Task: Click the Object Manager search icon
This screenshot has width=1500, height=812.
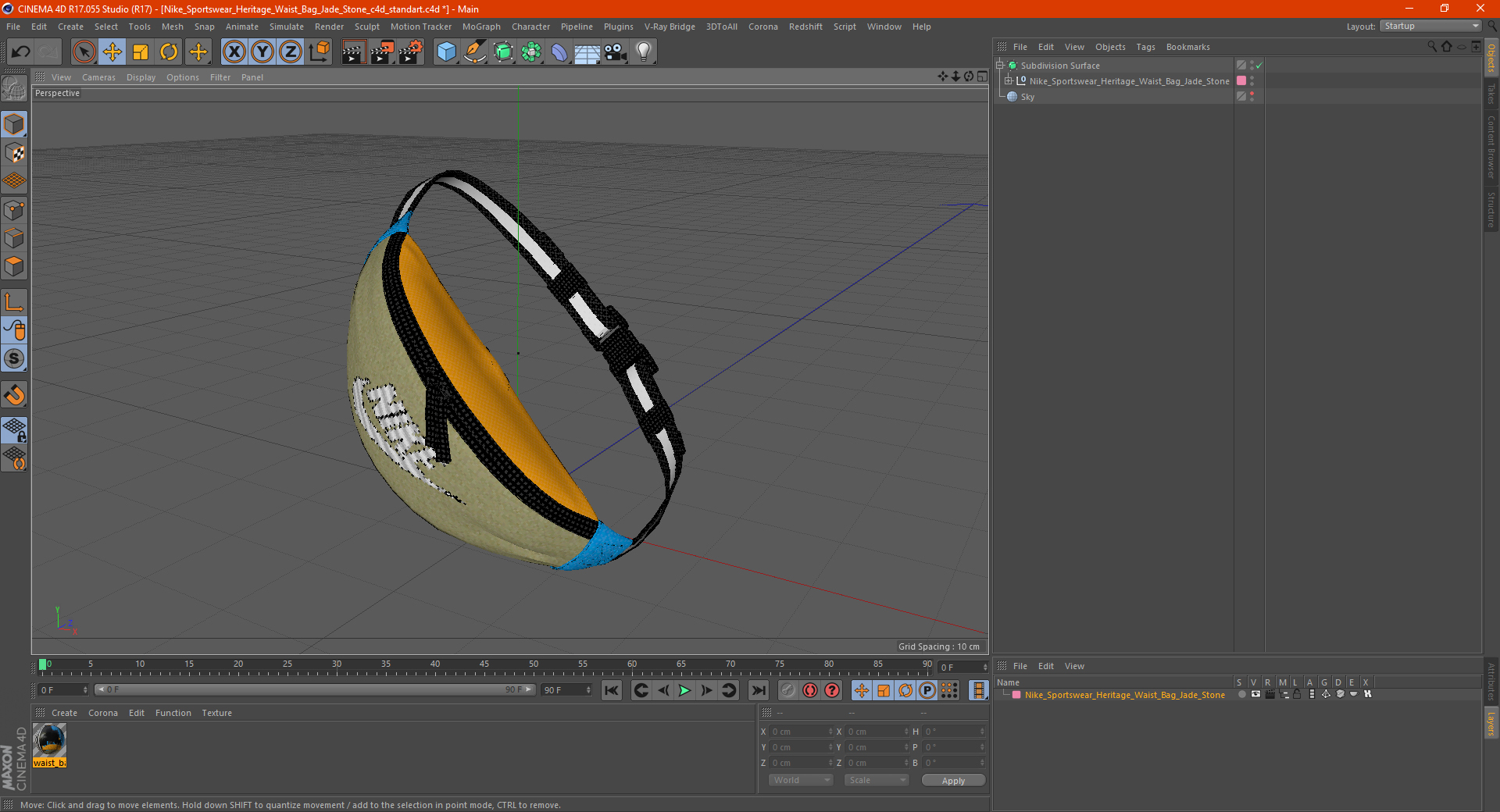Action: click(1432, 47)
